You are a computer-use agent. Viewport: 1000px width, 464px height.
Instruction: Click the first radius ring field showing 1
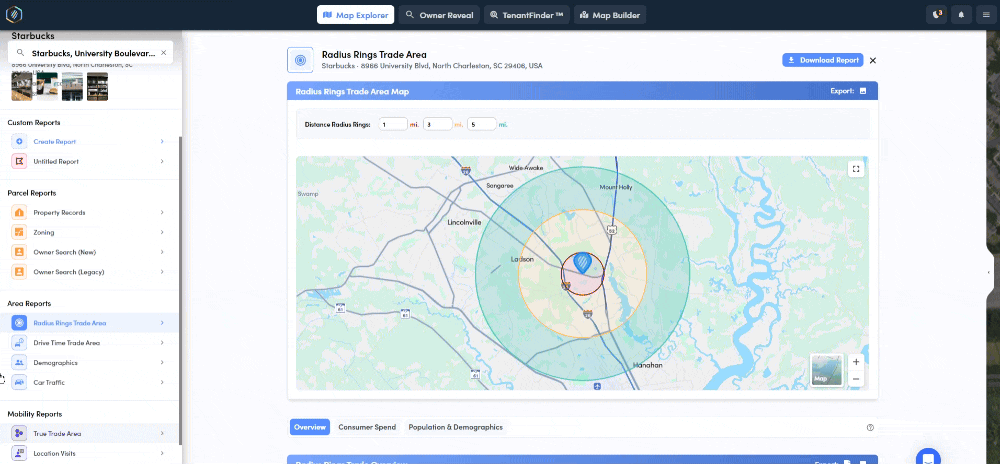pyautogui.click(x=393, y=124)
